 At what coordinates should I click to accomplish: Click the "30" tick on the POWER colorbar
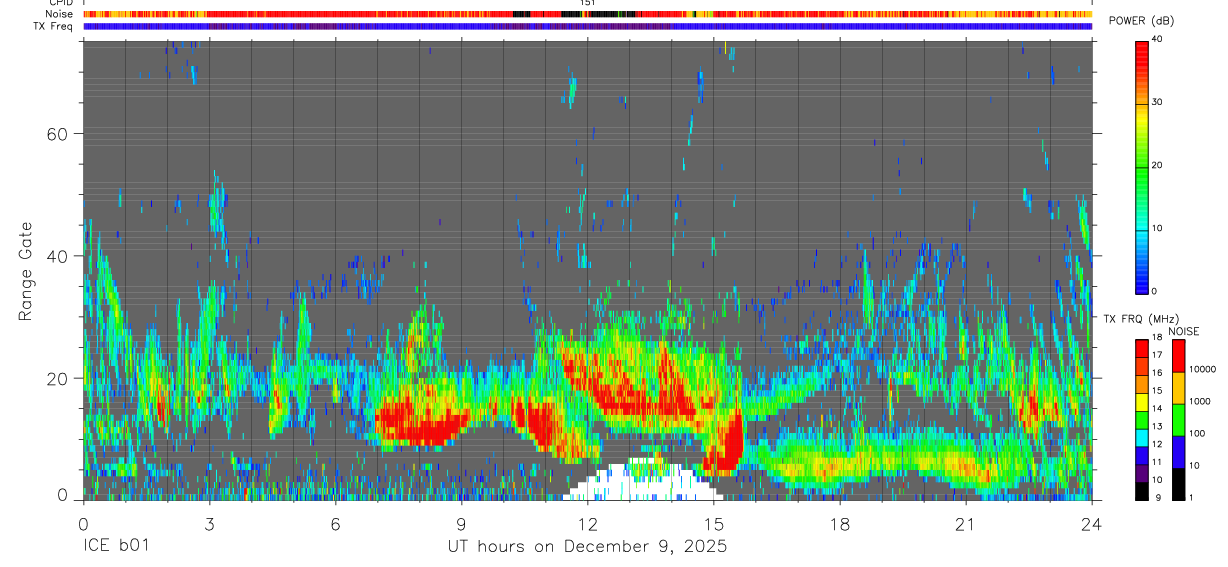coord(1158,102)
